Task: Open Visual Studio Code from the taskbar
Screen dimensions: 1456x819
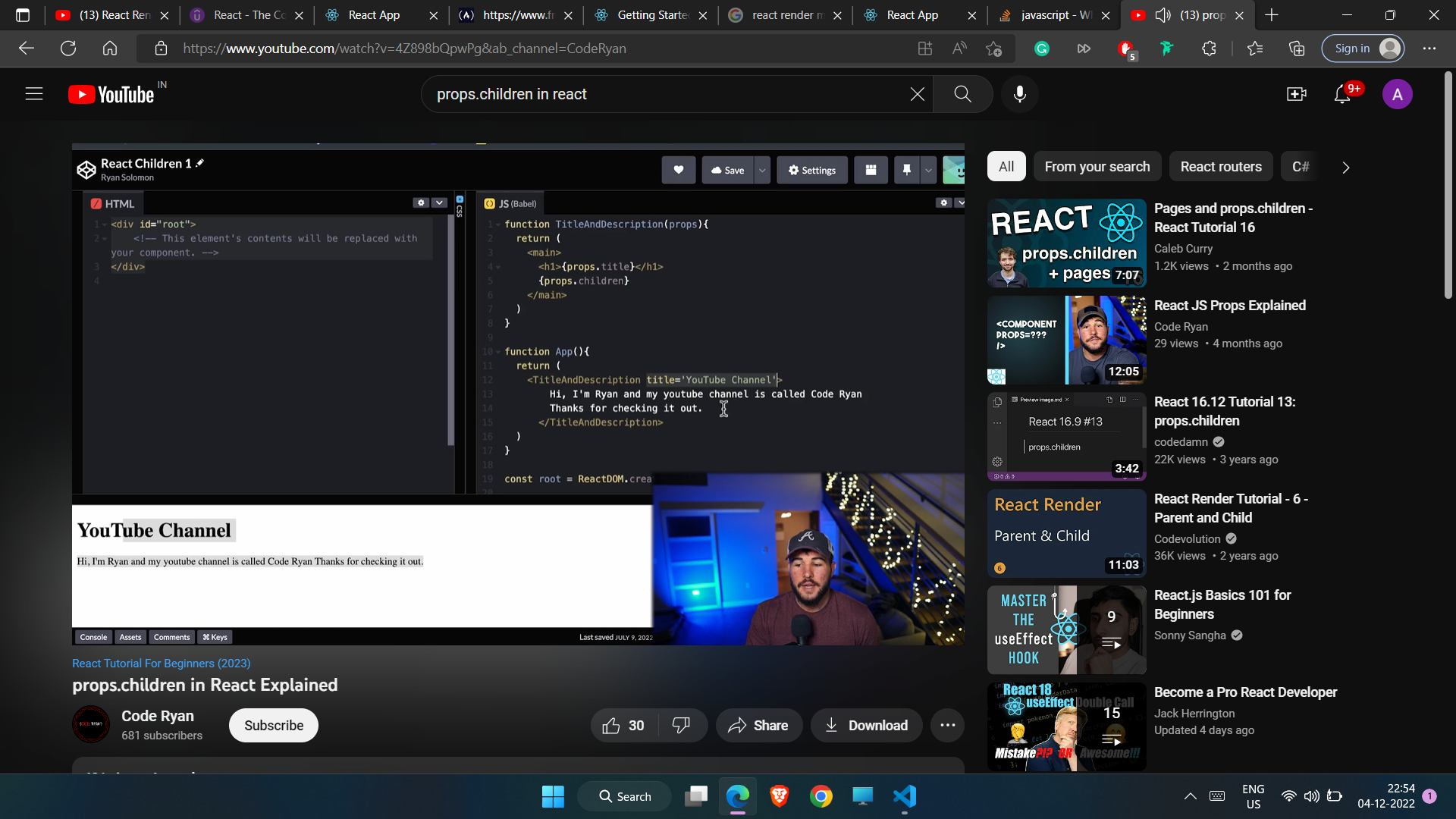Action: click(905, 796)
